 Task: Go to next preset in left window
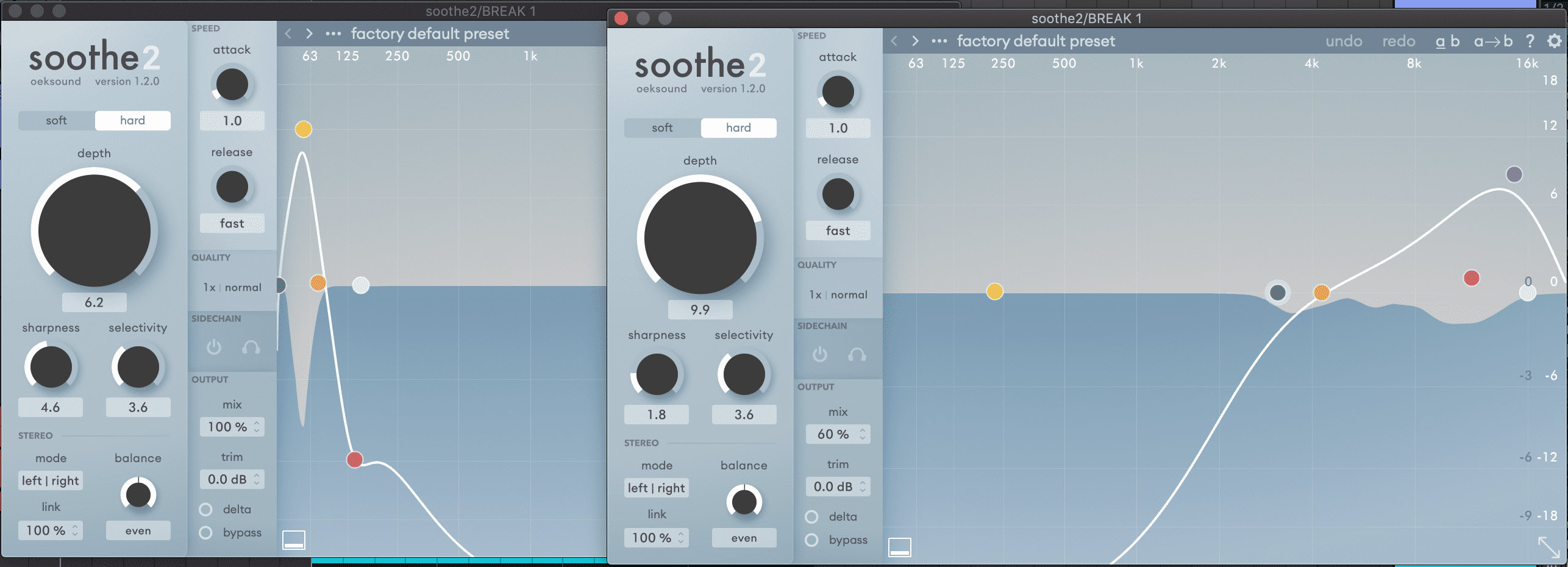309,34
